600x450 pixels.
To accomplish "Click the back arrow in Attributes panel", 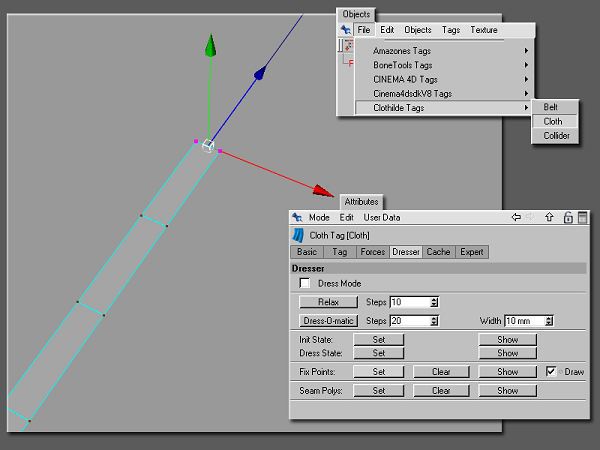I will tap(516, 217).
